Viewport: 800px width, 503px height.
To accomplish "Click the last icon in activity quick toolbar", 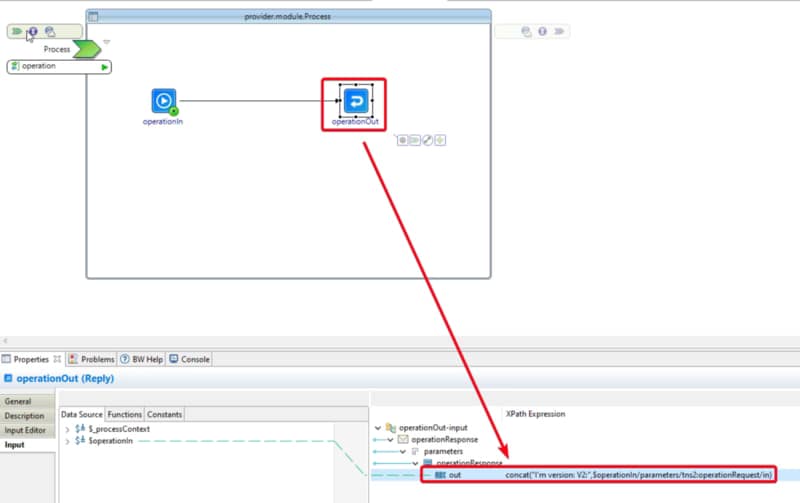I will point(439,140).
